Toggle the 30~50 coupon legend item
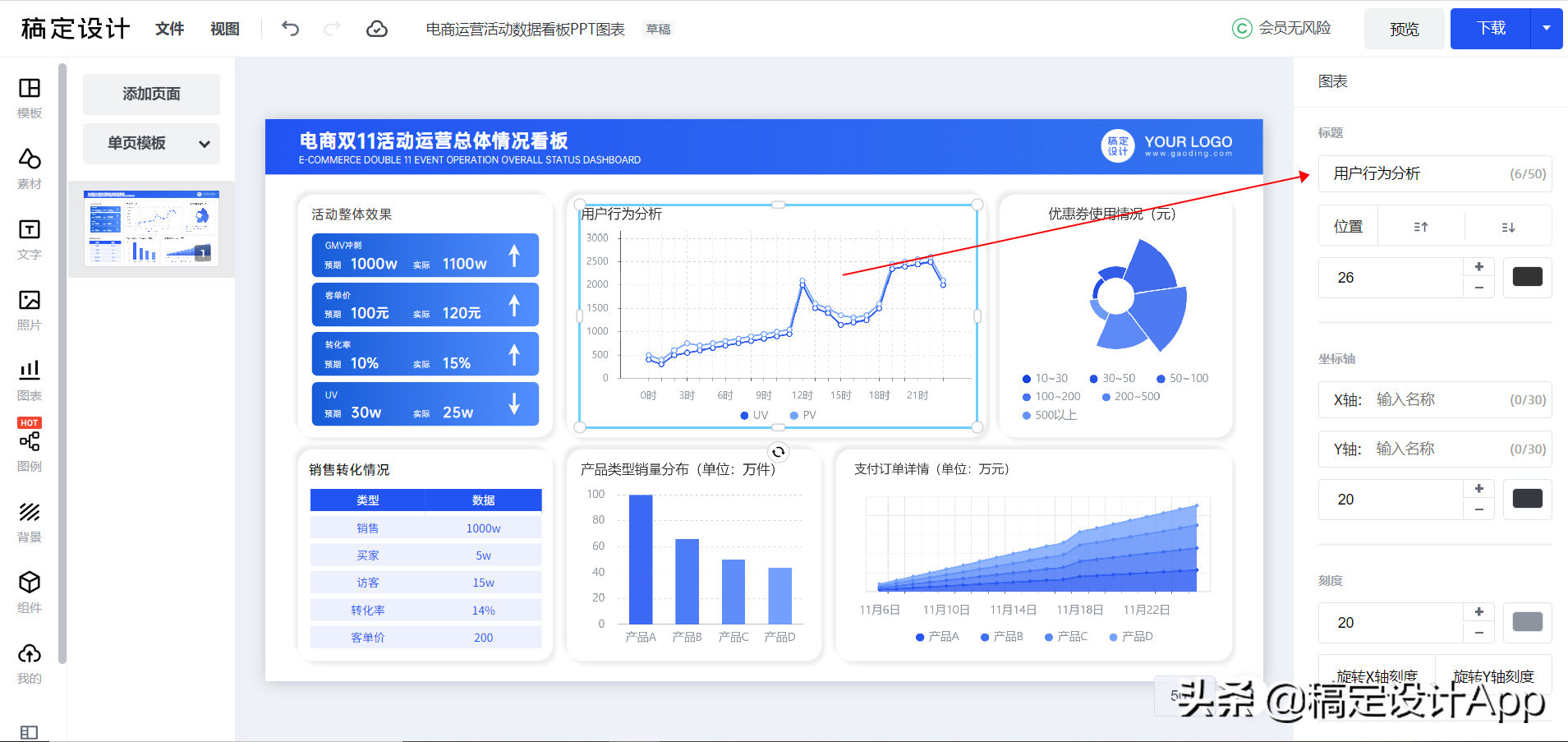Image resolution: width=1568 pixels, height=742 pixels. coord(1112,378)
